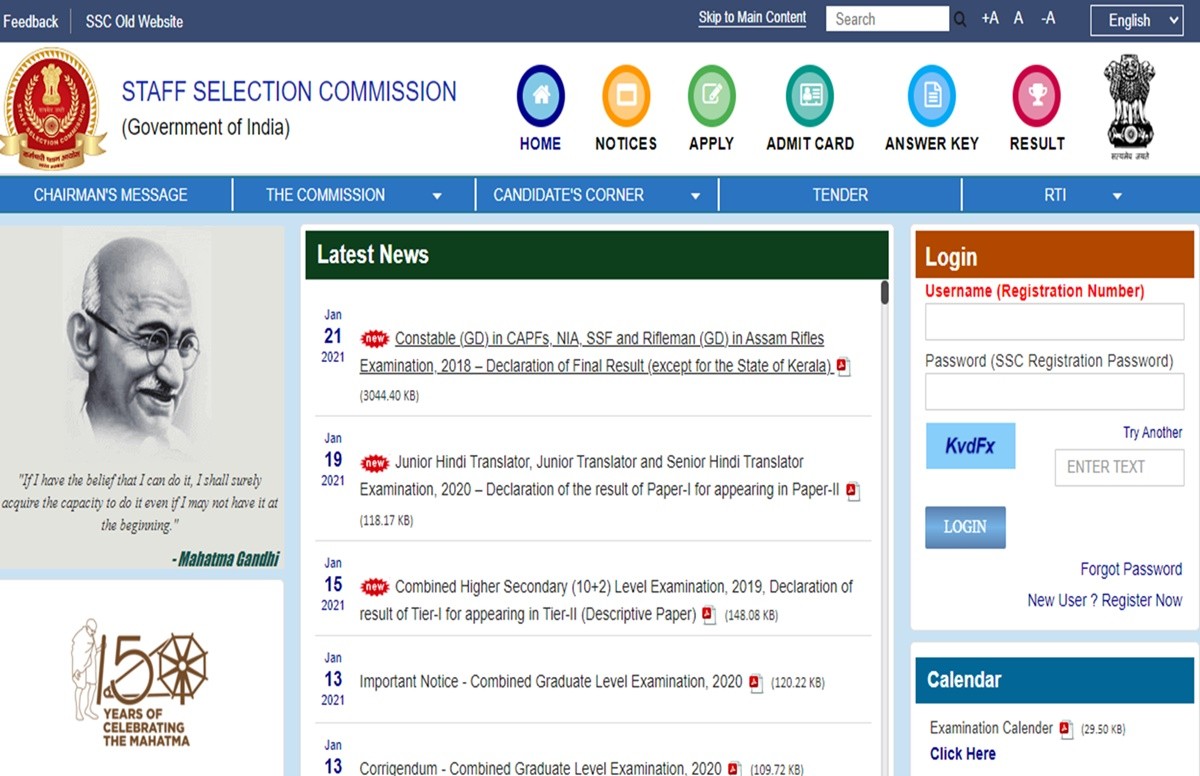The width and height of the screenshot is (1200, 776).
Task: Click the Forgot Password link
Action: click(1130, 569)
